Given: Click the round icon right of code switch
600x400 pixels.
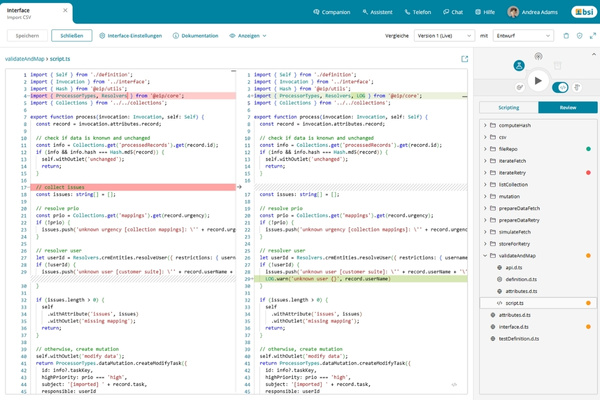Looking at the screenshot, I should pos(577,88).
